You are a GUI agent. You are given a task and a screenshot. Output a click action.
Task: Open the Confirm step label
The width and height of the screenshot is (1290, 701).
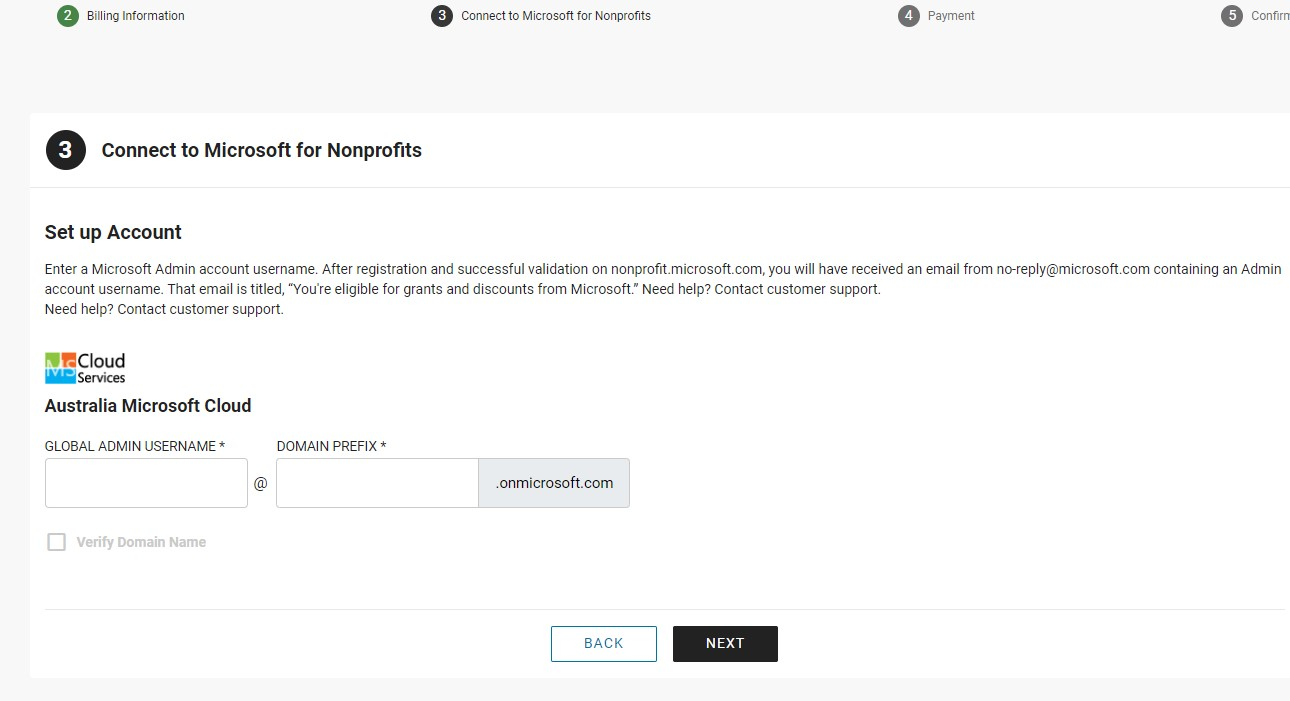1270,16
